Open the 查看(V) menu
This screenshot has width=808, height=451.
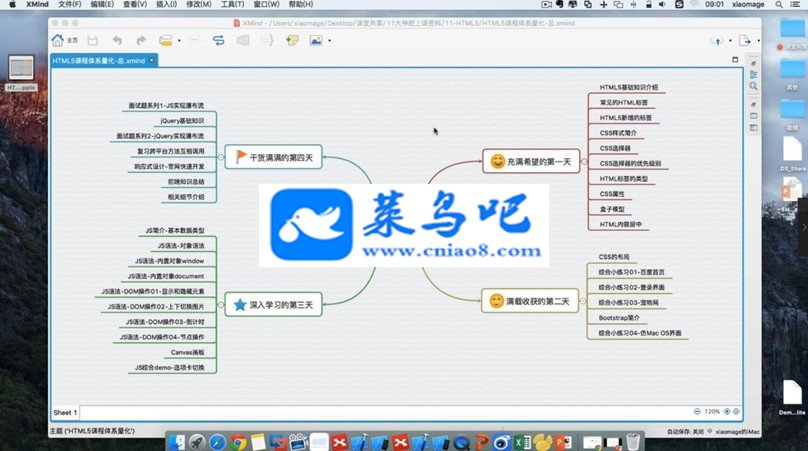(135, 4)
